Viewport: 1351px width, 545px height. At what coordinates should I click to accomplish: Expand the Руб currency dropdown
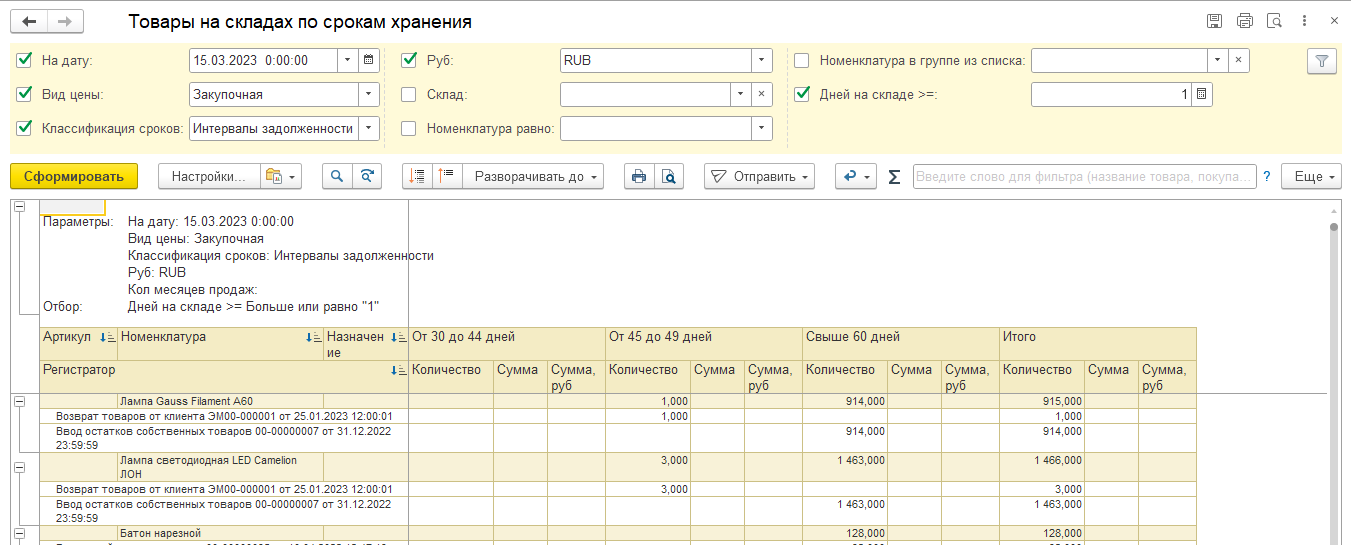tap(761, 60)
